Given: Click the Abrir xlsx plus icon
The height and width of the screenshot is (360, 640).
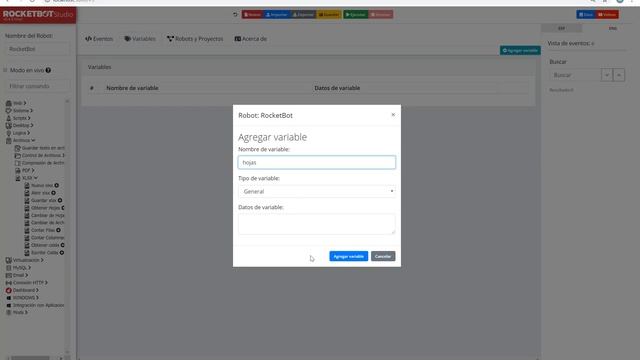Looking at the screenshot, I should click(53, 193).
